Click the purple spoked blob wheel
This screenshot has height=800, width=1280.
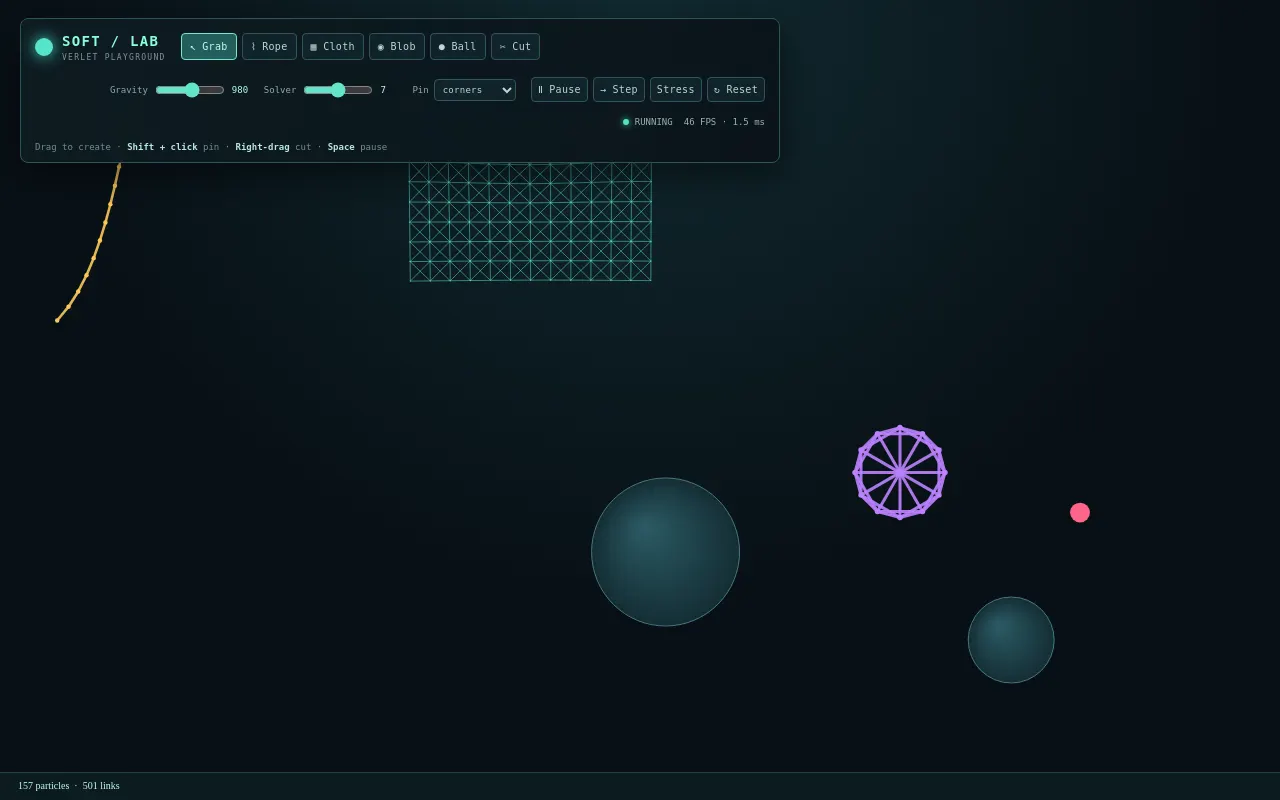(x=900, y=472)
